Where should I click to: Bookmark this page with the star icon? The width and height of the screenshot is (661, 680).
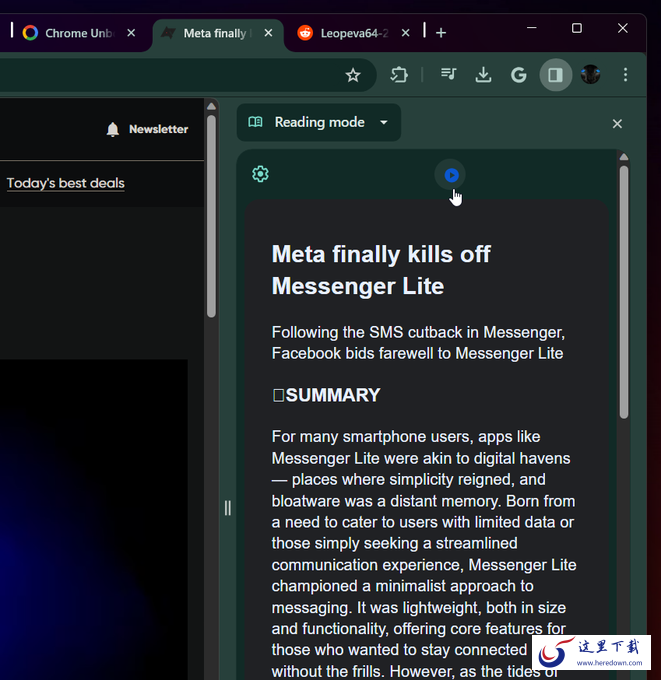pos(353,75)
